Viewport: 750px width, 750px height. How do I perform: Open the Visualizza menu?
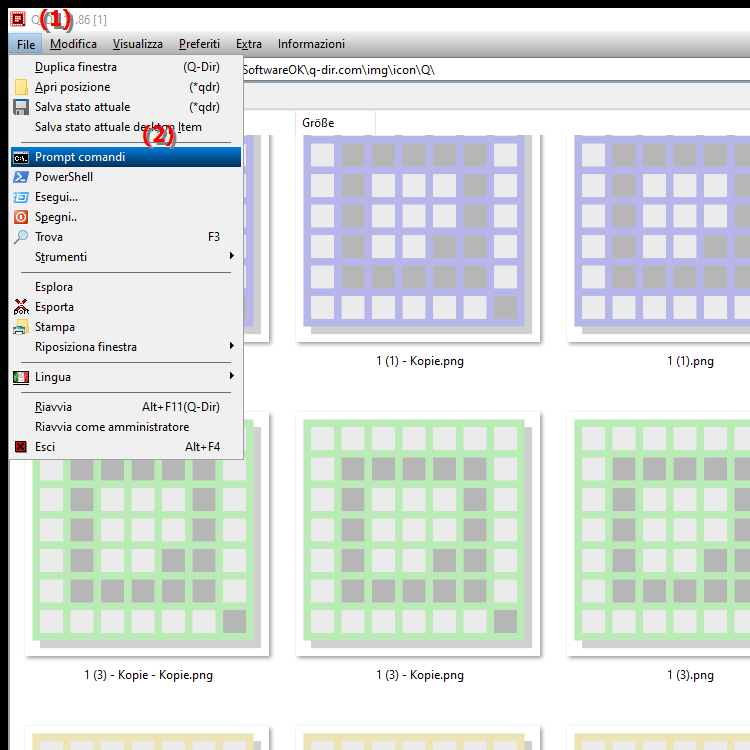tap(138, 44)
